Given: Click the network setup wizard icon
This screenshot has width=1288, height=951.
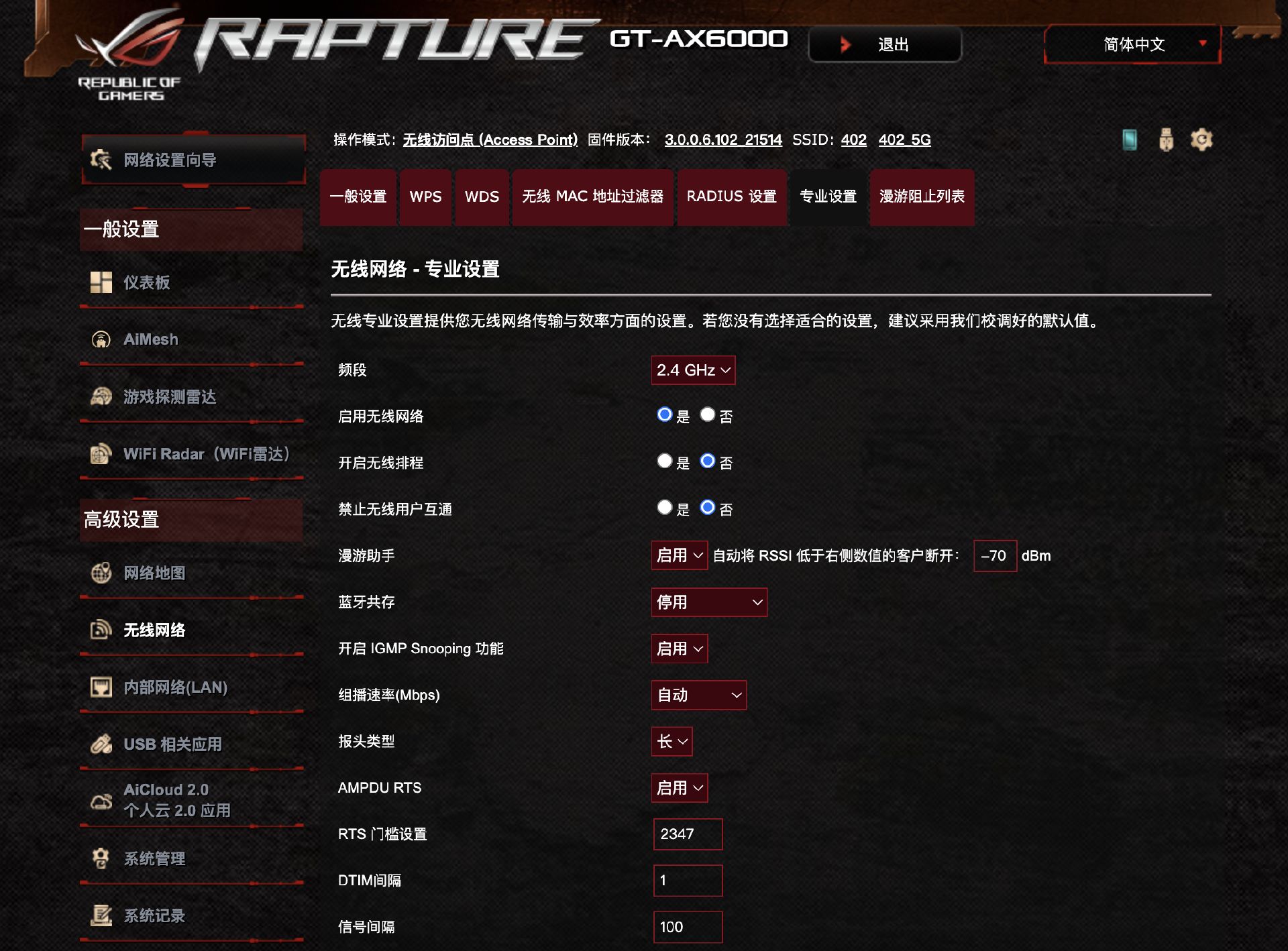Looking at the screenshot, I should (x=101, y=160).
